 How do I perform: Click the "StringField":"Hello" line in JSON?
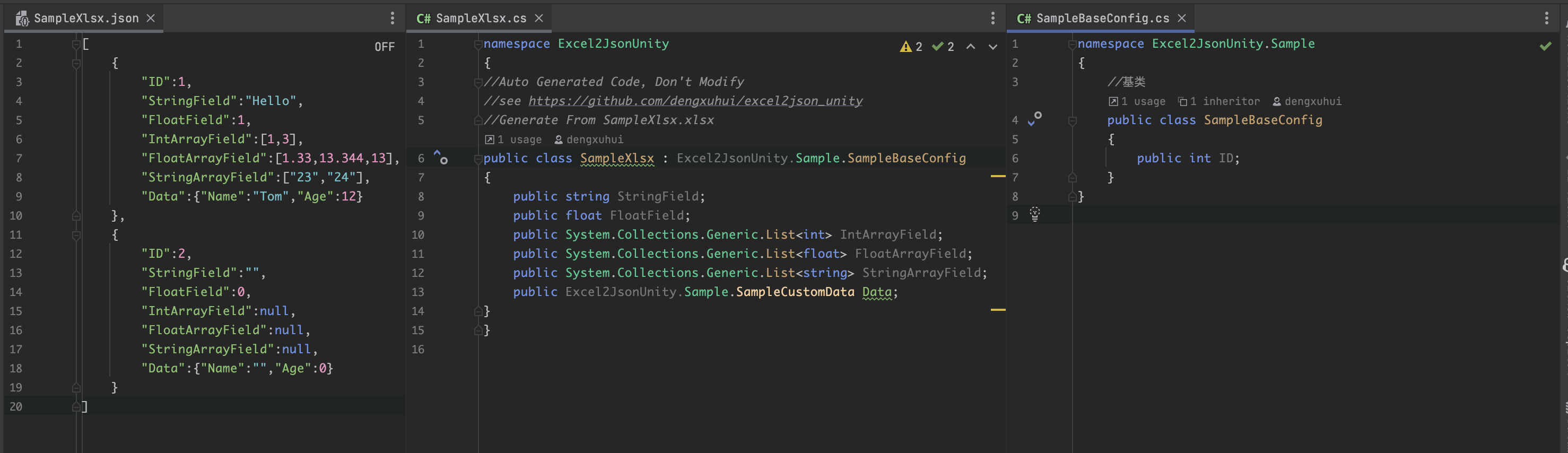click(x=222, y=101)
